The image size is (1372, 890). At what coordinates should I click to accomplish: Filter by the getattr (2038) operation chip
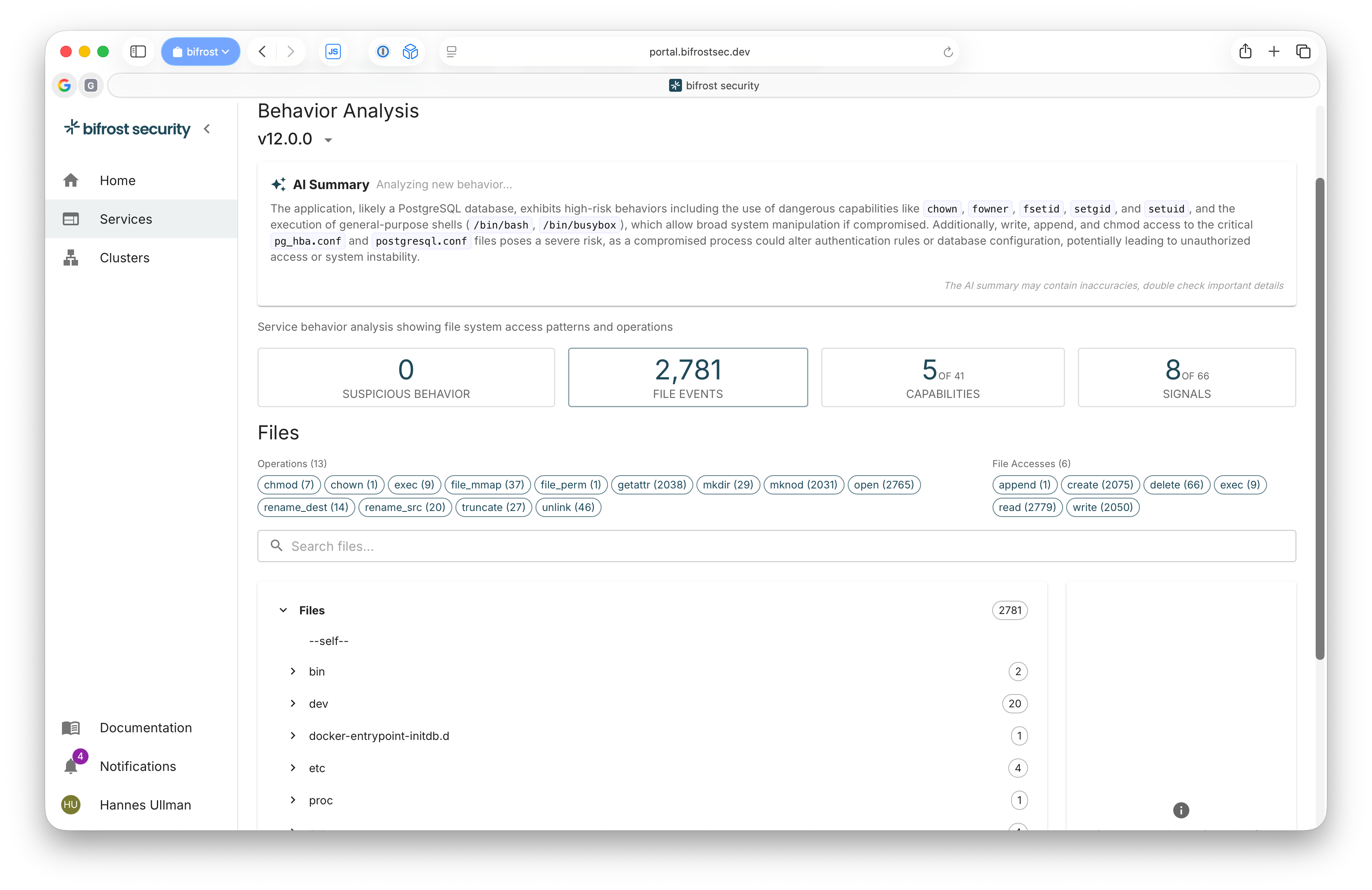pyautogui.click(x=652, y=485)
